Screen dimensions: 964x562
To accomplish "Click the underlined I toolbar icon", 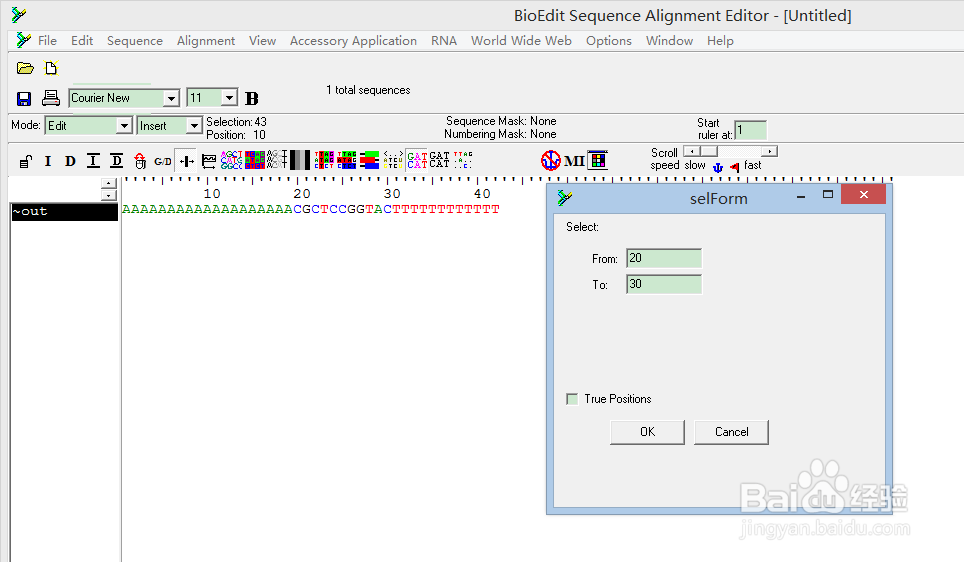I will coord(93,161).
